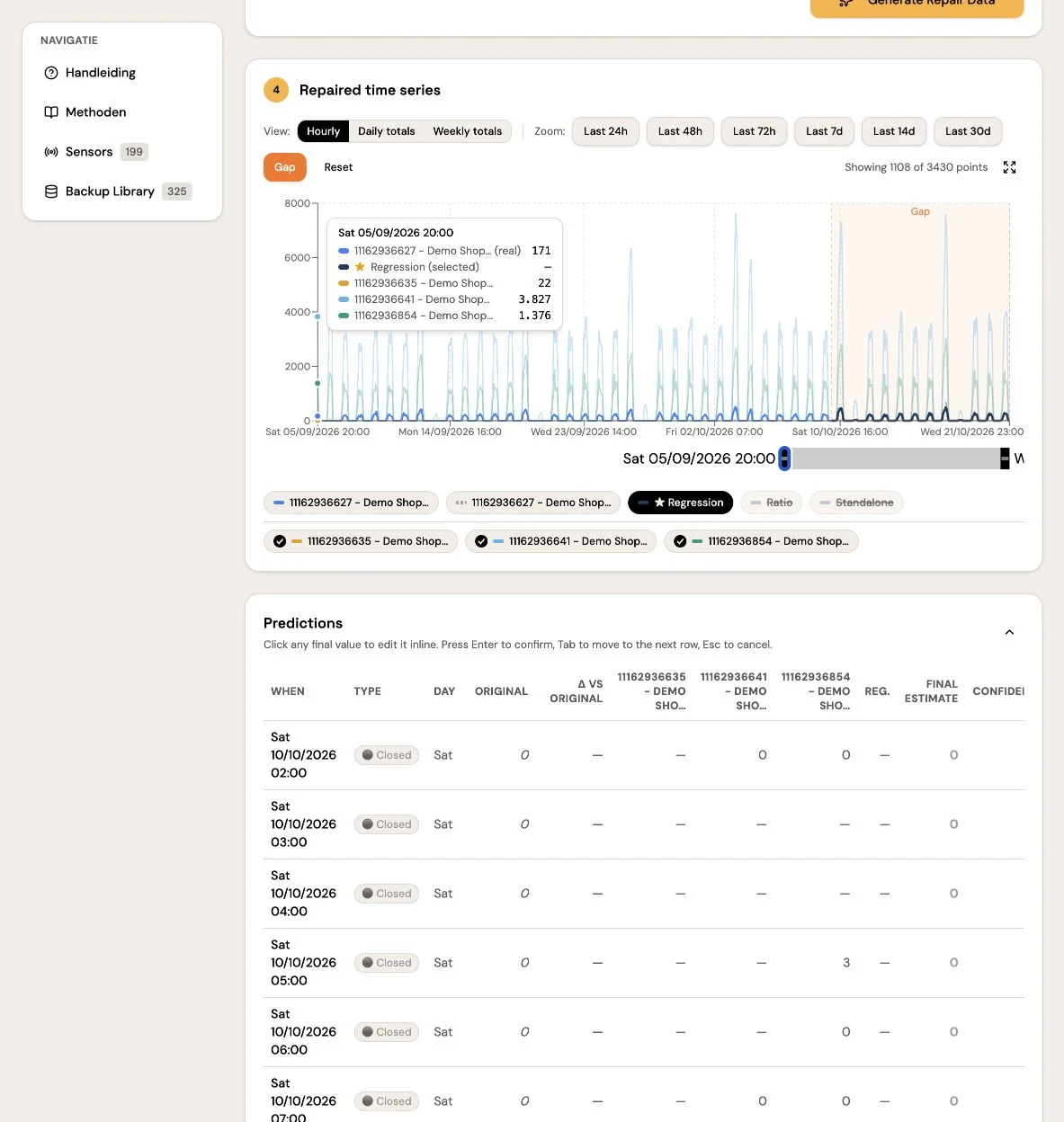Click 11162936635 Demo Sho column header

pyautogui.click(x=651, y=691)
